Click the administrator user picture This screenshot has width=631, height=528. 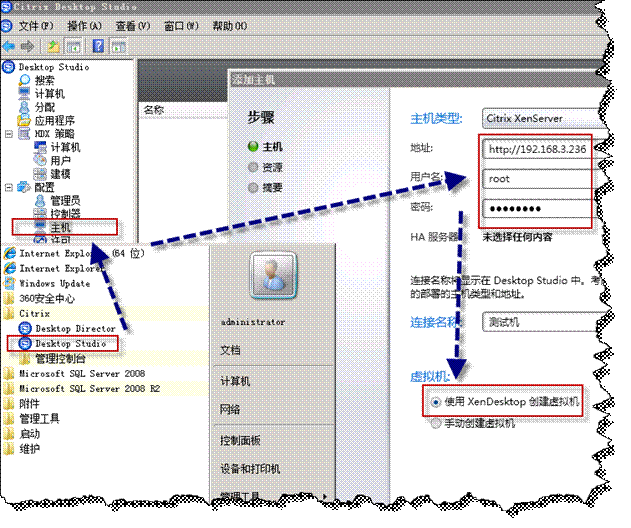point(273,275)
